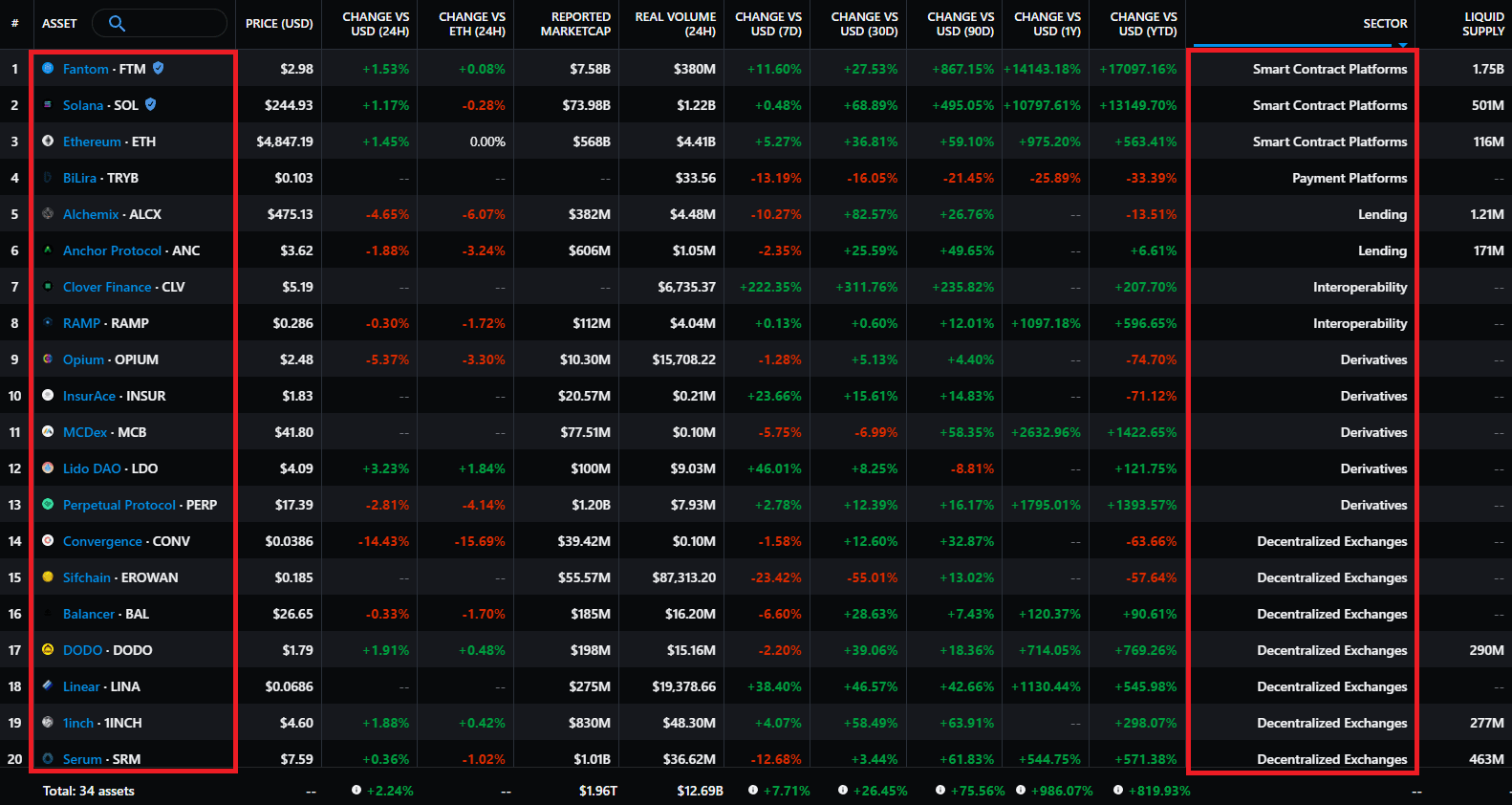Viewport: 1512px width, 805px height.
Task: Click Solana's reported marketcap $73.98B
Action: 586,105
